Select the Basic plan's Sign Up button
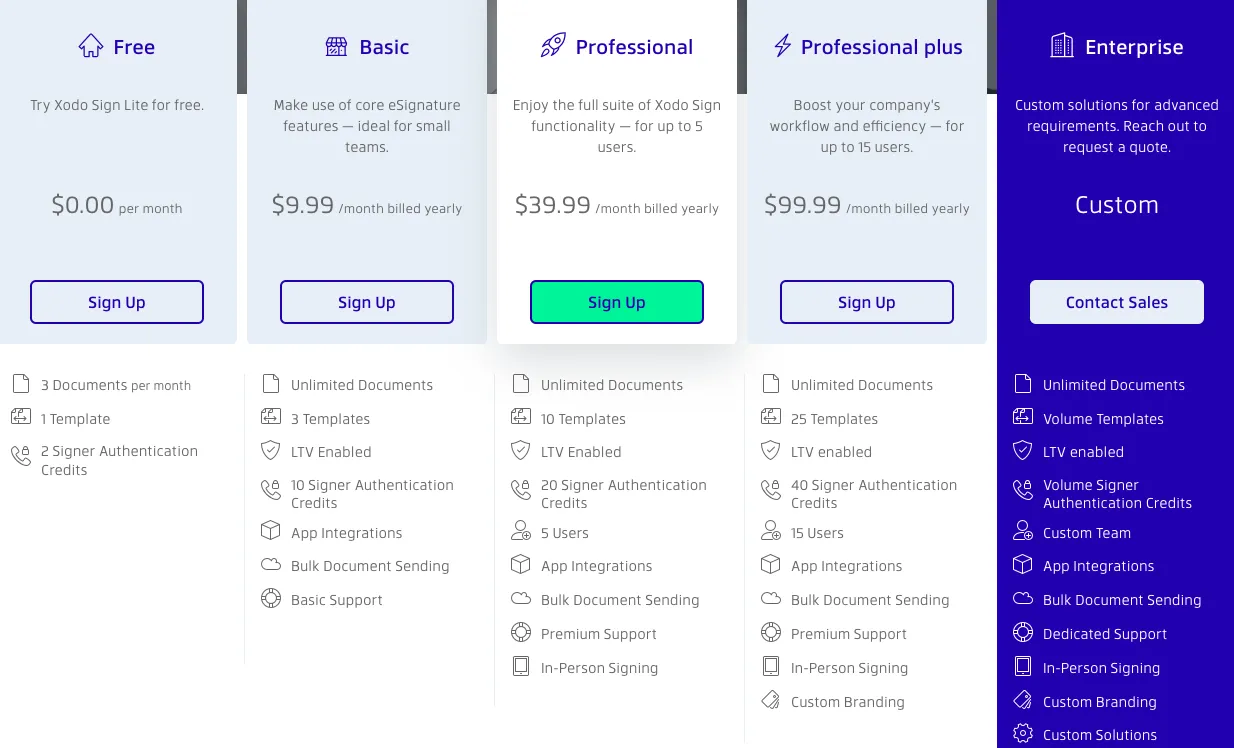Viewport: 1234px width, 748px height. (x=366, y=302)
